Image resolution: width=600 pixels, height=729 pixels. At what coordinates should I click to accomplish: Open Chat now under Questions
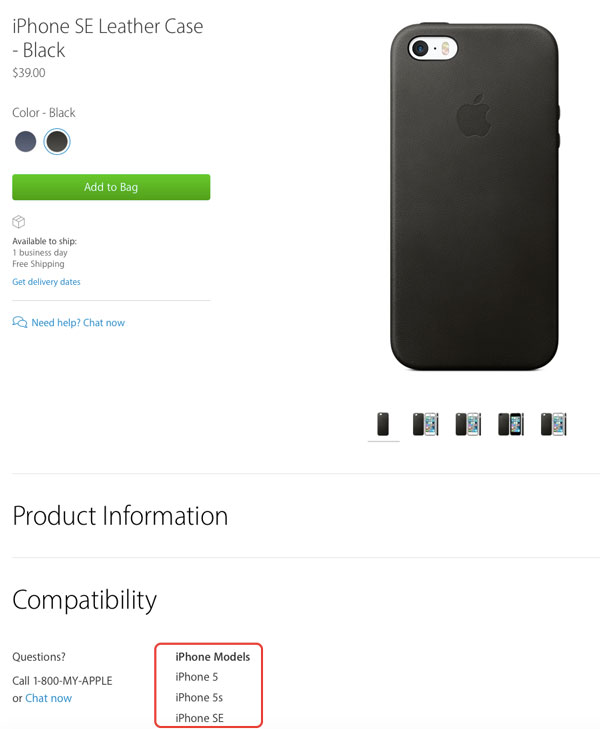[x=48, y=698]
